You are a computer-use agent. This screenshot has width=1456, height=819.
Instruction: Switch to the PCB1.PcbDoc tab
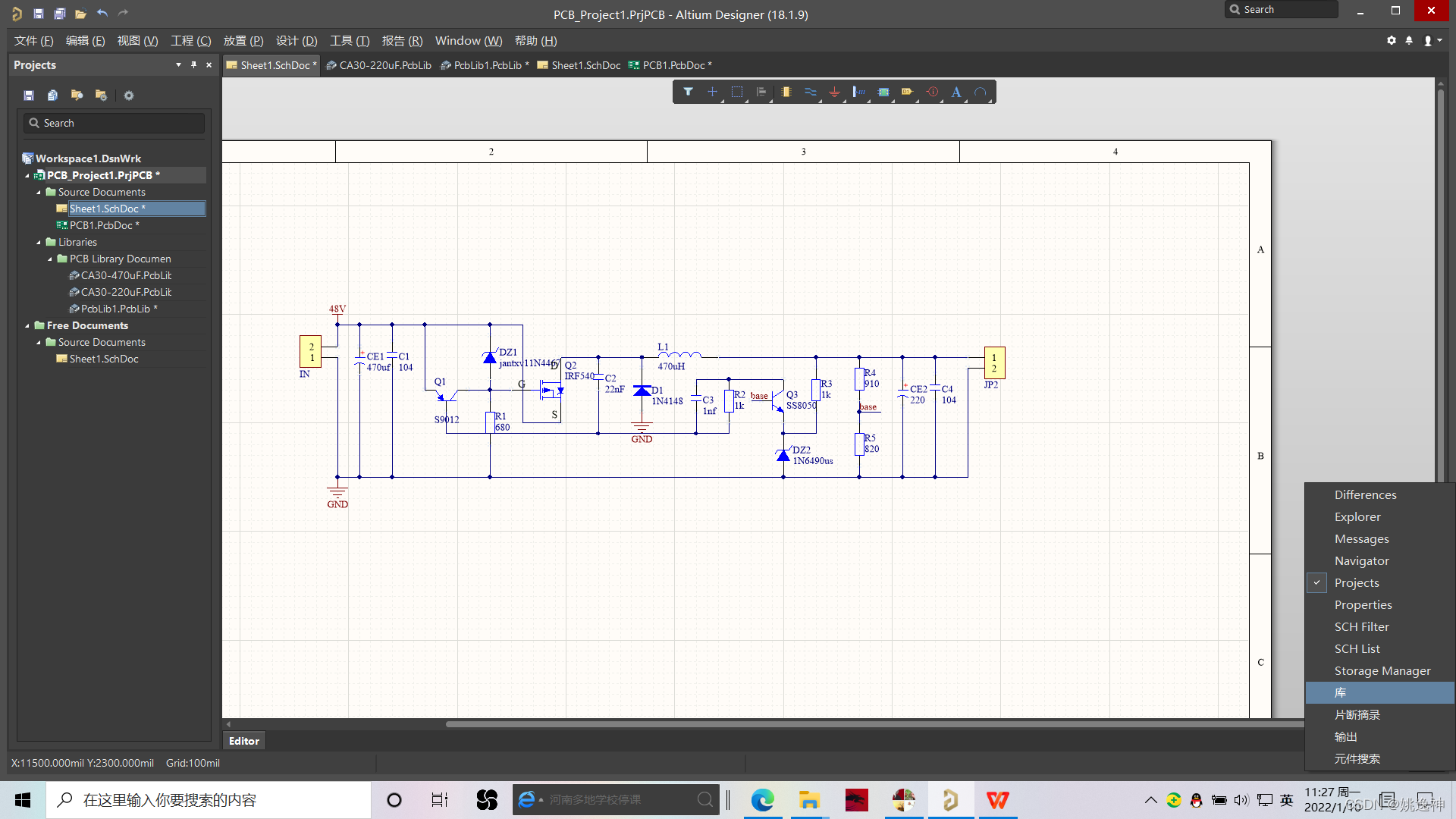(670, 65)
